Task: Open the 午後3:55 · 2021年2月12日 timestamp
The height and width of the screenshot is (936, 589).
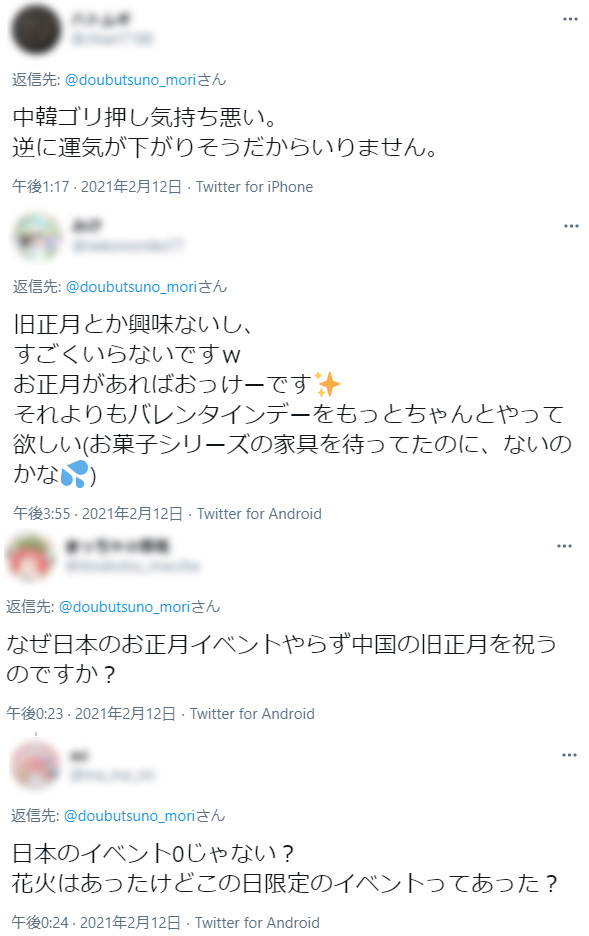Action: (98, 514)
